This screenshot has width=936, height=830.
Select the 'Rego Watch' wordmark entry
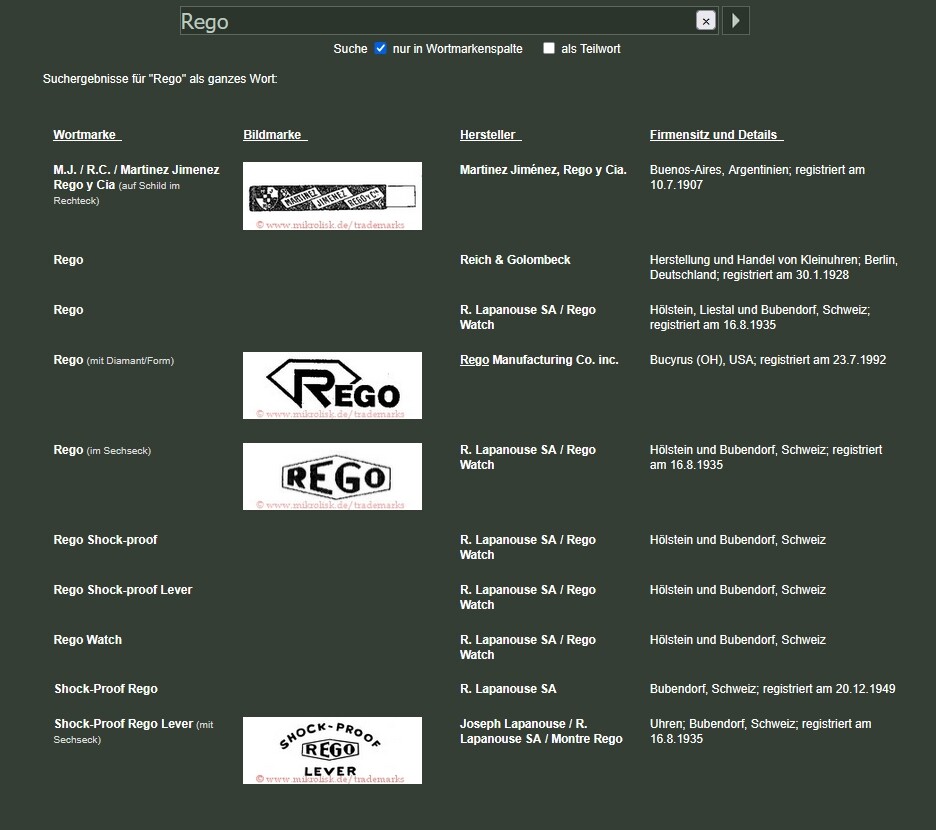(87, 640)
